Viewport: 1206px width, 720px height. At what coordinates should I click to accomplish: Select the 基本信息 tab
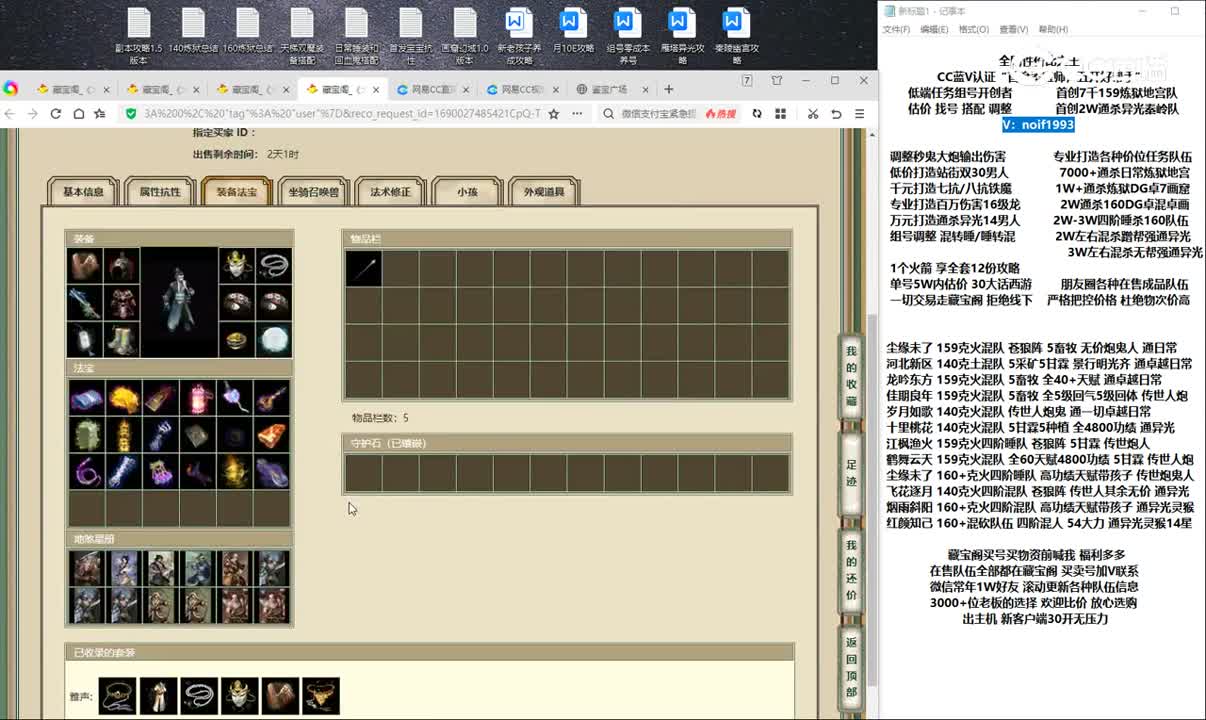[83, 192]
